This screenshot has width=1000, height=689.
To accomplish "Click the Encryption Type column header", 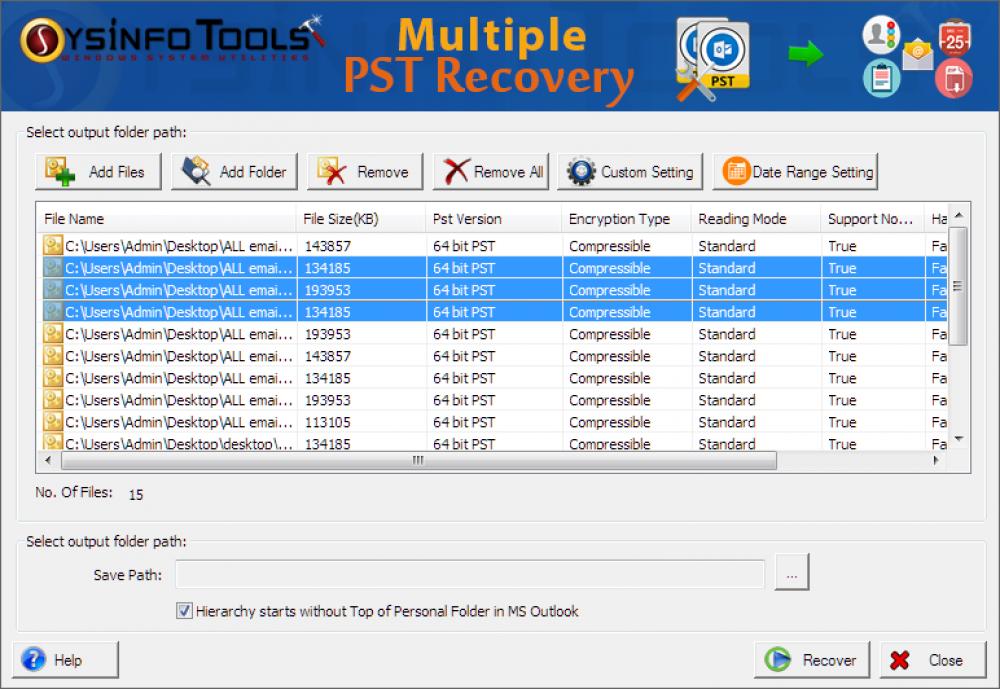I will (622, 218).
